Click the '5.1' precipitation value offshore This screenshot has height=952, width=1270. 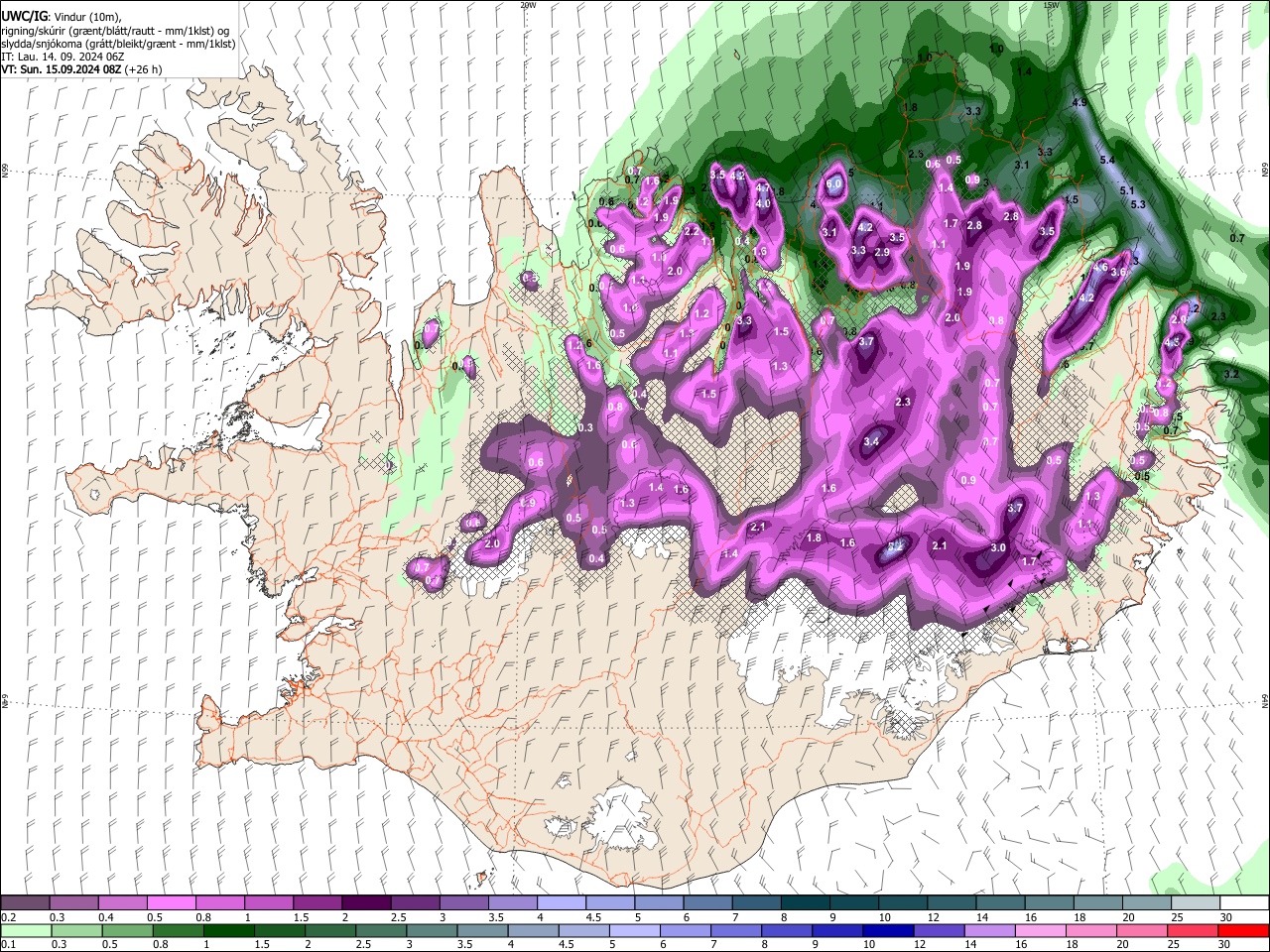point(1126,190)
